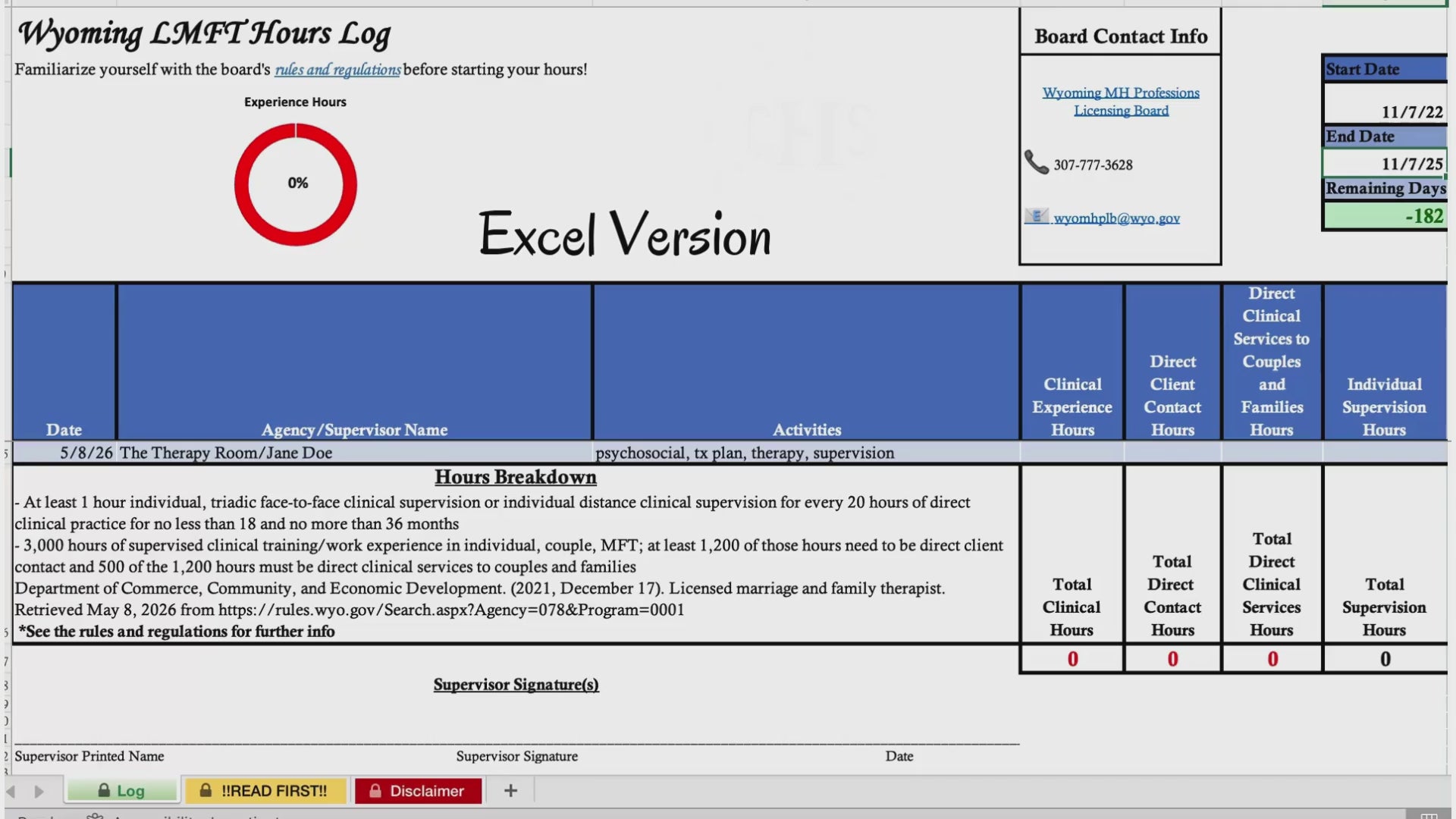Select The Therapy Room/Jane Doe cell
Viewport: 1456px width, 819px height.
point(355,453)
